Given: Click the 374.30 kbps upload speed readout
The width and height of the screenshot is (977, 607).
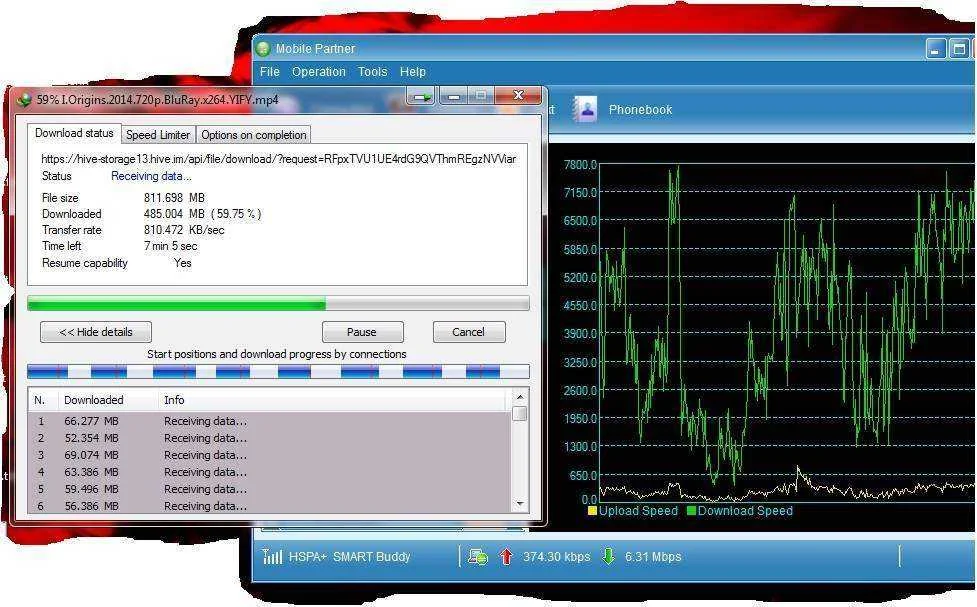Looking at the screenshot, I should [556, 557].
